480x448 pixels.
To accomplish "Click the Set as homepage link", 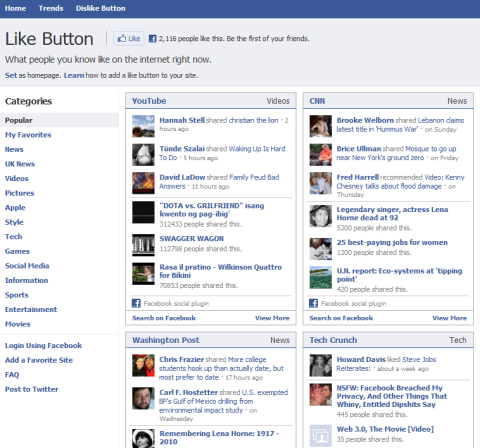I will pyautogui.click(x=11, y=75).
